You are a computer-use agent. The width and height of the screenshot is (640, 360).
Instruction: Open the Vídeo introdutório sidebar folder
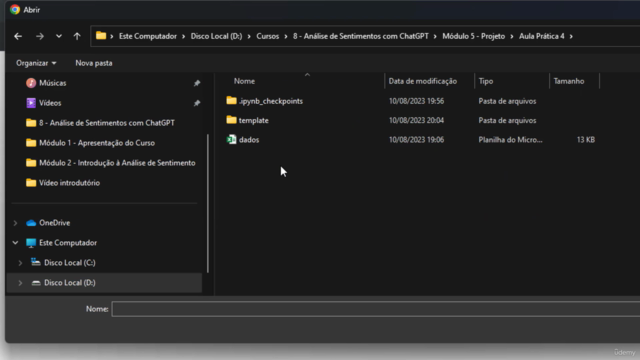click(x=69, y=183)
